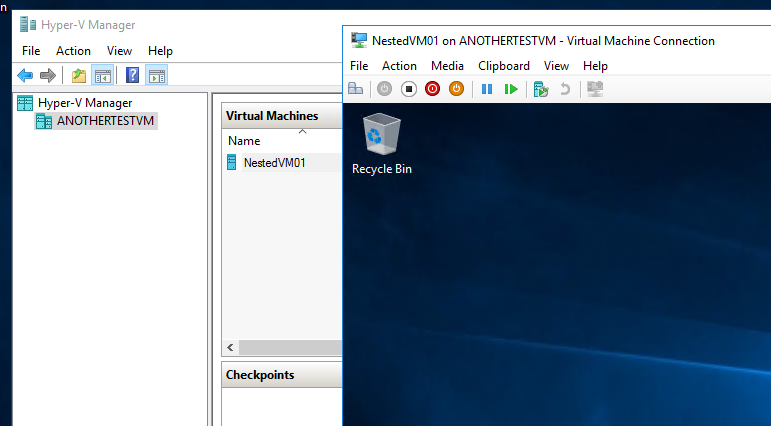771x426 pixels.
Task: Click the Back arrow in Hyper-V Manager toolbar
Action: coord(25,75)
